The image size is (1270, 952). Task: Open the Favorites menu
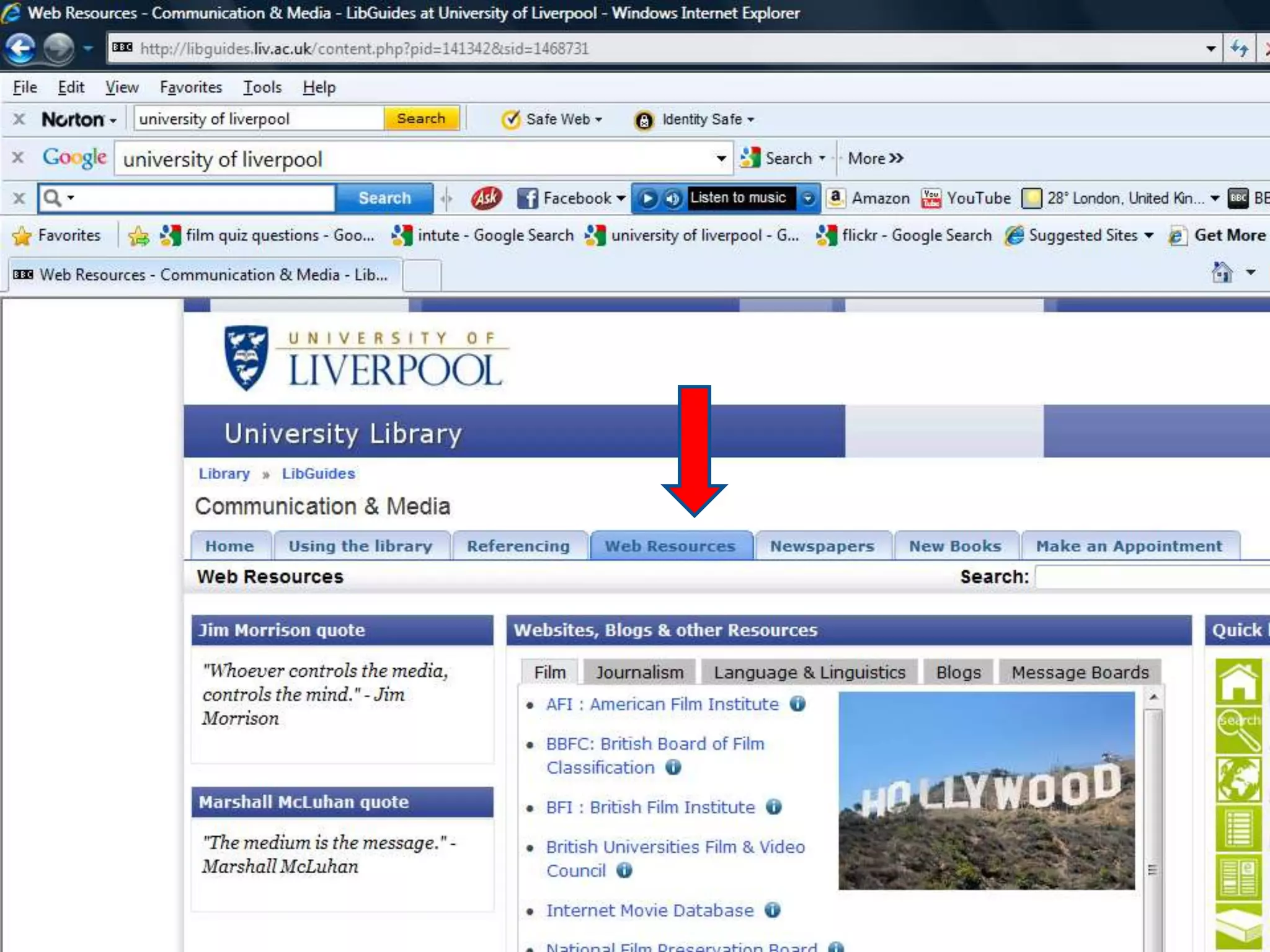pos(190,87)
